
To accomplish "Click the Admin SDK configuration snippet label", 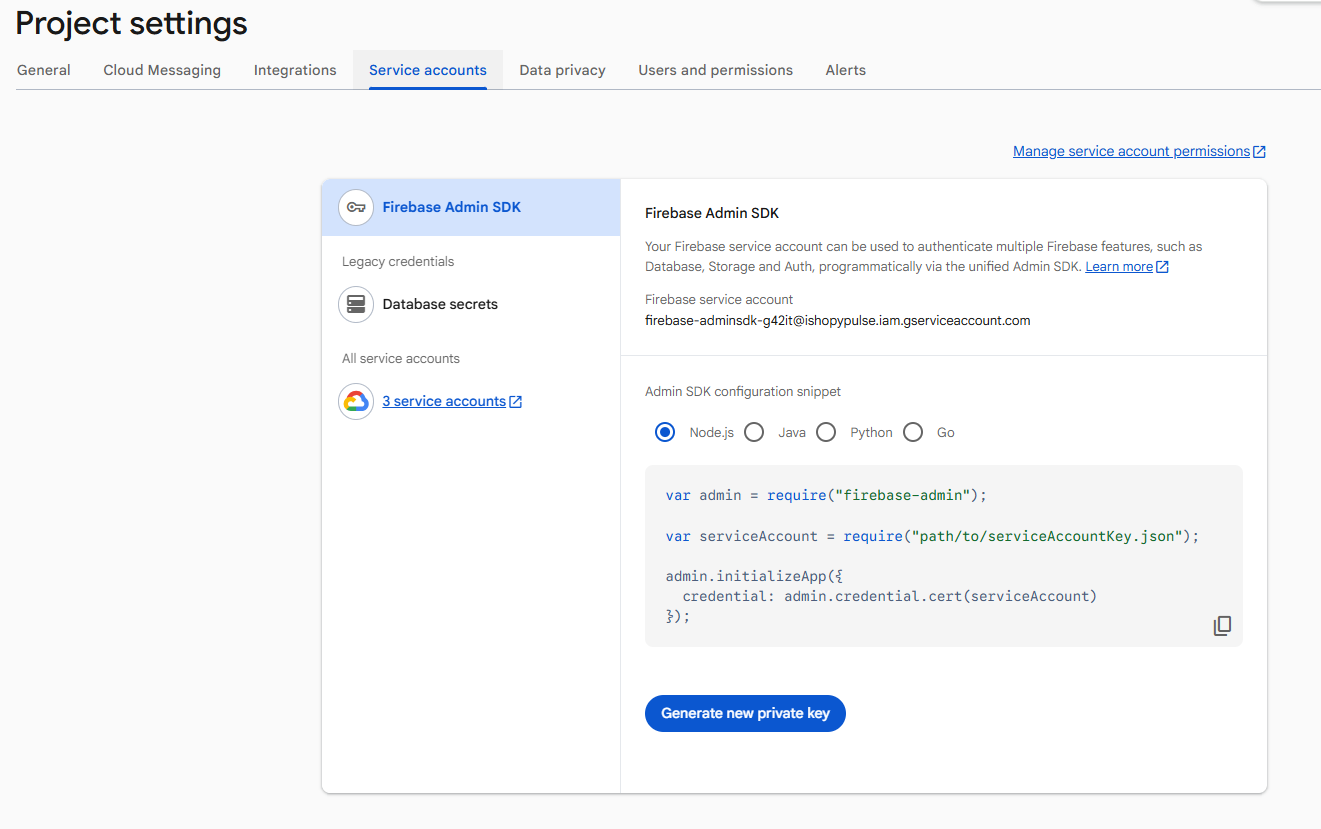I will pos(743,392).
